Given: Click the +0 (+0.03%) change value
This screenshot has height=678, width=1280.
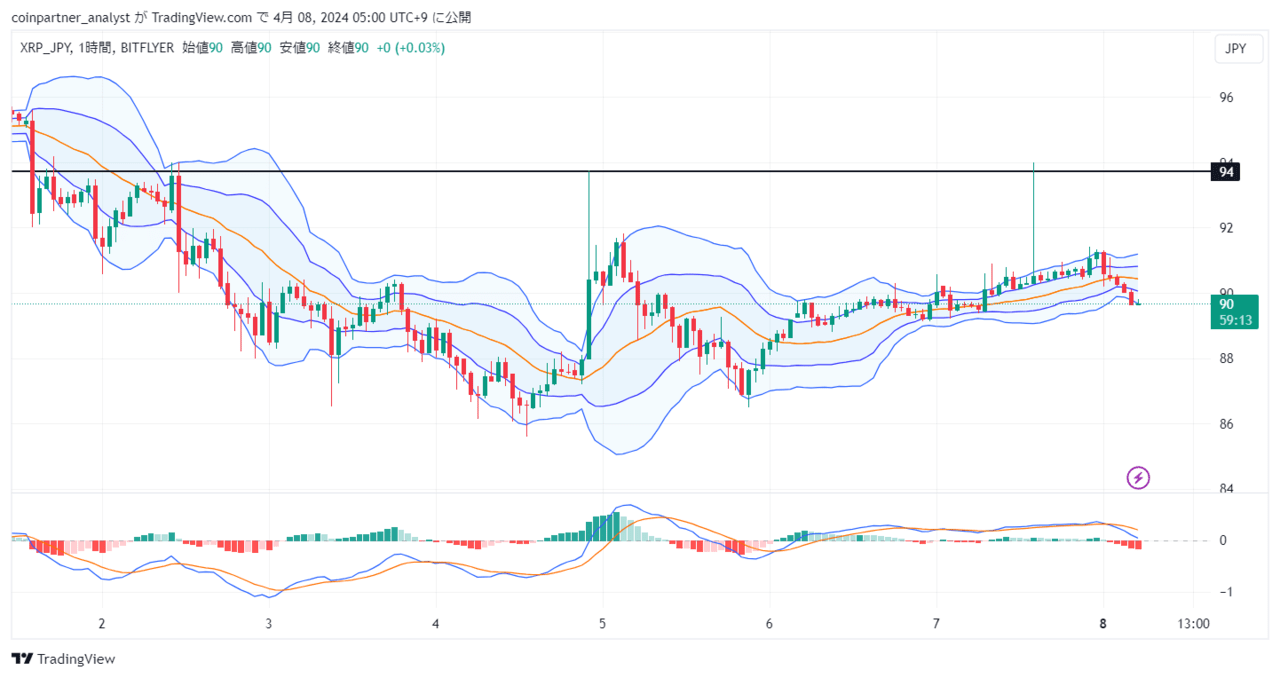Looking at the screenshot, I should 410,47.
